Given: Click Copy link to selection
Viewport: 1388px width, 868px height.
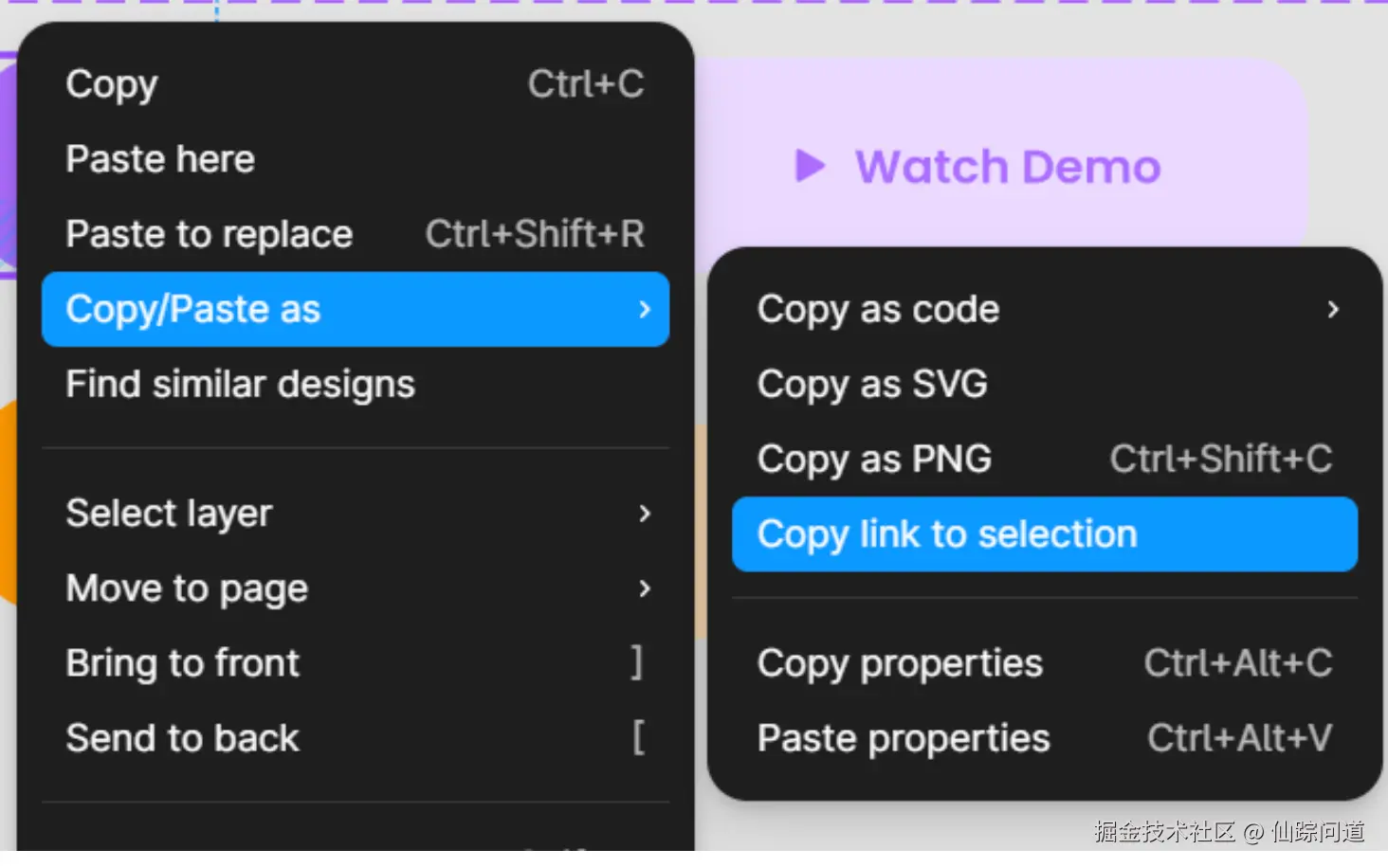Looking at the screenshot, I should [1045, 534].
